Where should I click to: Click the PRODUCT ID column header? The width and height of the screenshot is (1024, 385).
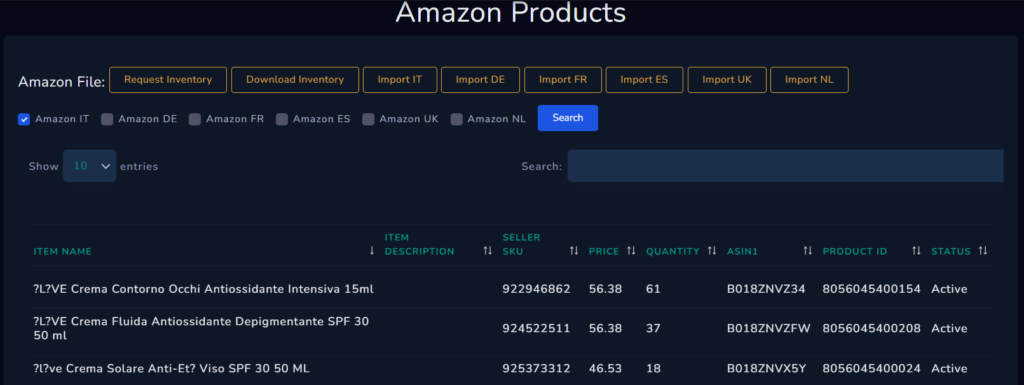(855, 251)
